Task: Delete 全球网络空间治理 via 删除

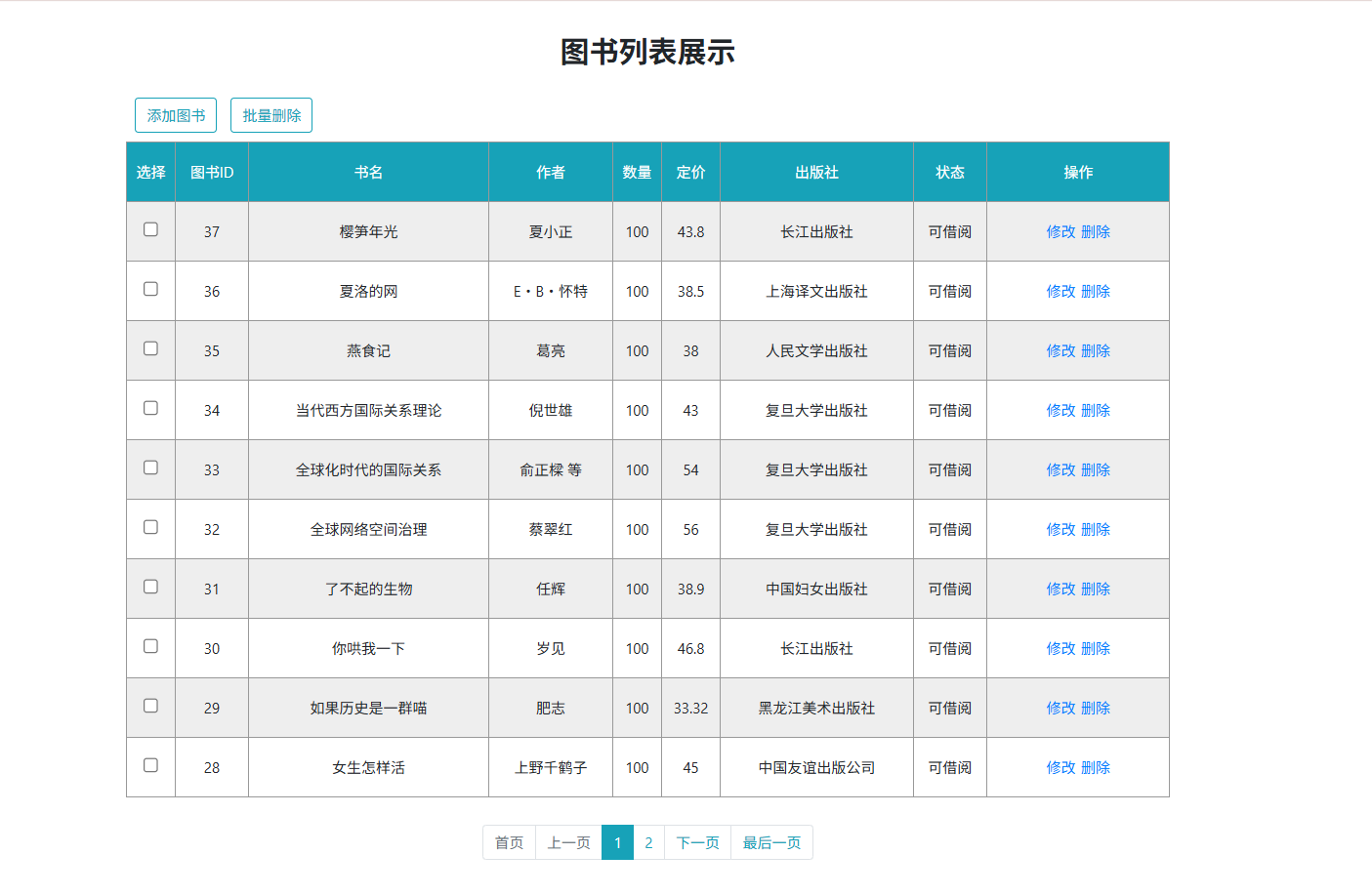Action: (1096, 529)
